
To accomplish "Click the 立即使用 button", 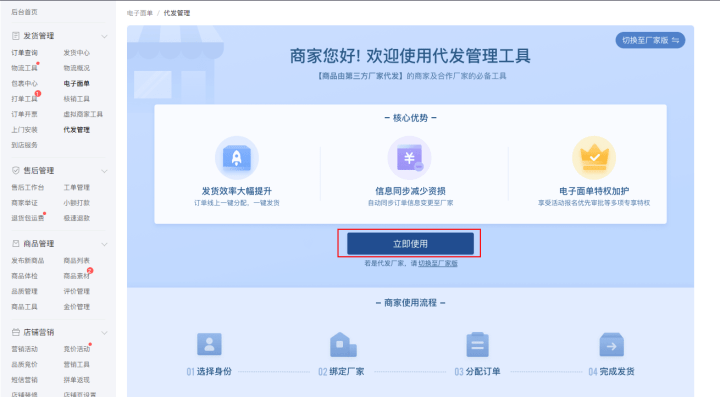I will tap(410, 243).
